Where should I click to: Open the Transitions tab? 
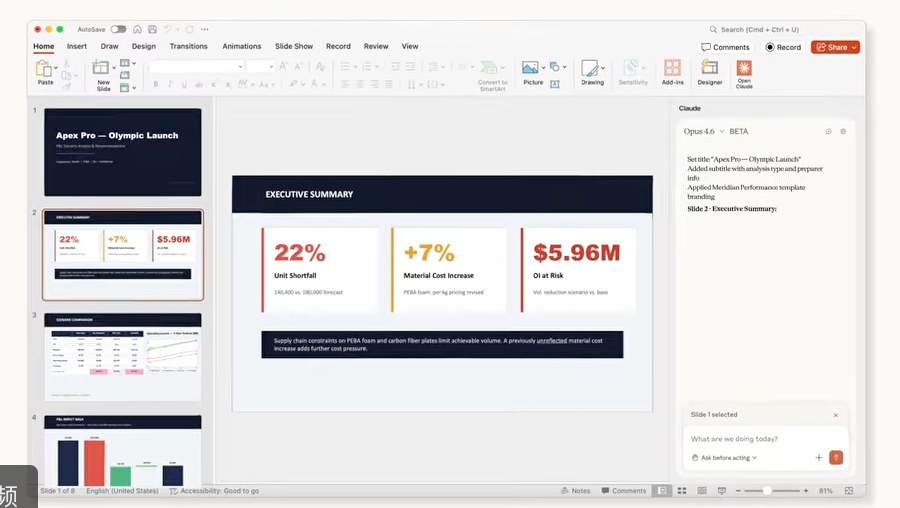click(x=188, y=46)
